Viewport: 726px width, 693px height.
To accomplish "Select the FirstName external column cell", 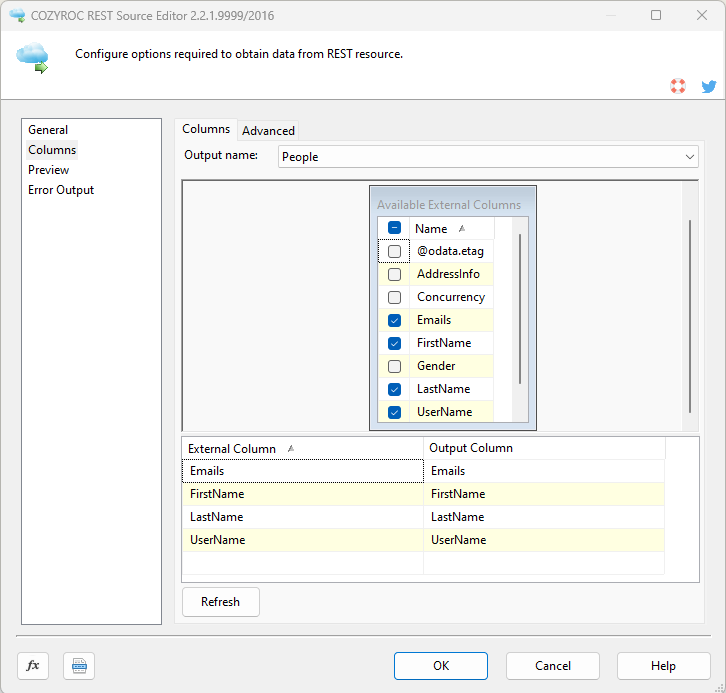I will coord(303,494).
